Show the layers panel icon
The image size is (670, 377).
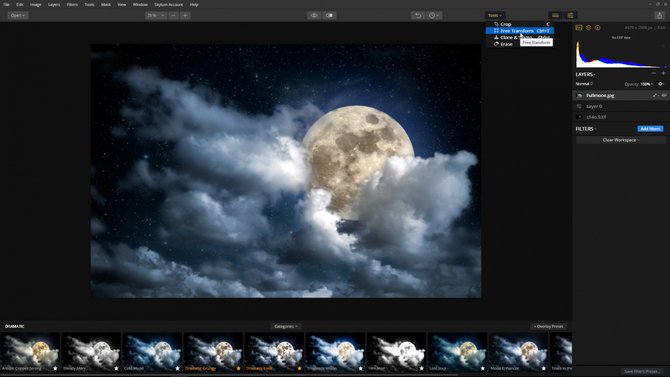tap(588, 28)
